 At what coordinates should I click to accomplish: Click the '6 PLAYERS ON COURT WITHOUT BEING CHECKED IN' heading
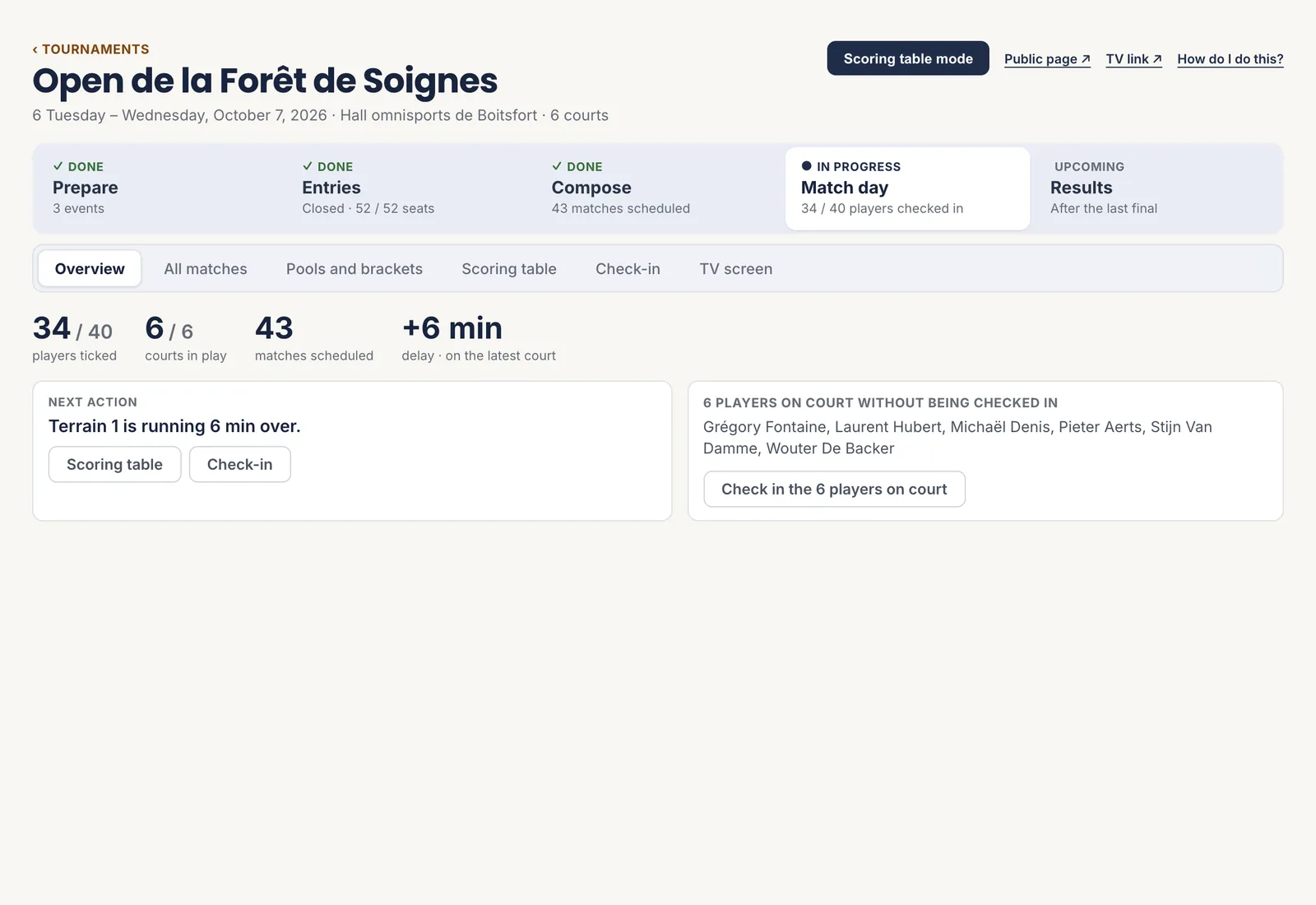click(880, 402)
